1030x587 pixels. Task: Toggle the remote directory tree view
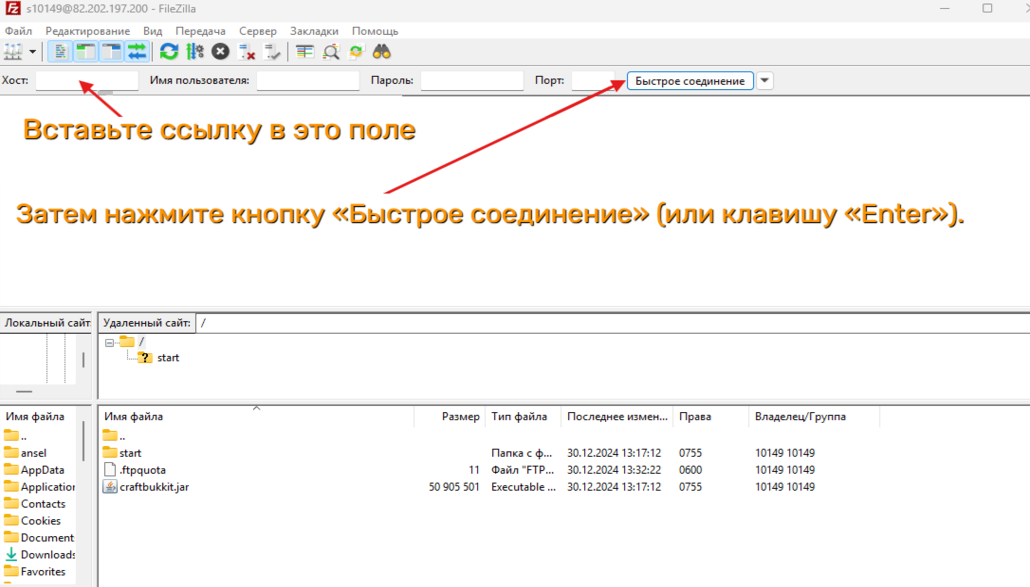point(112,51)
